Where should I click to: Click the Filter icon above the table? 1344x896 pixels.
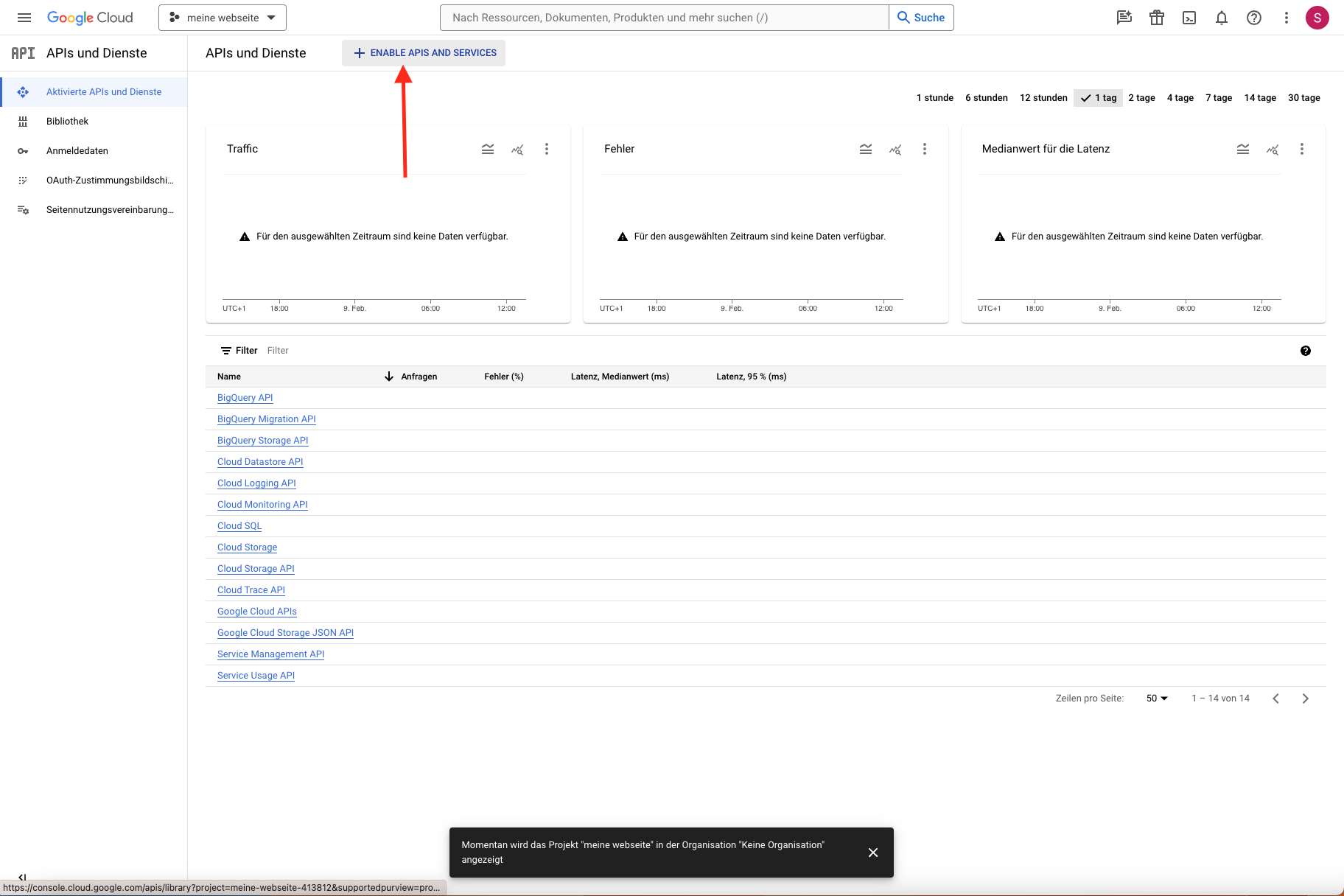coord(226,351)
